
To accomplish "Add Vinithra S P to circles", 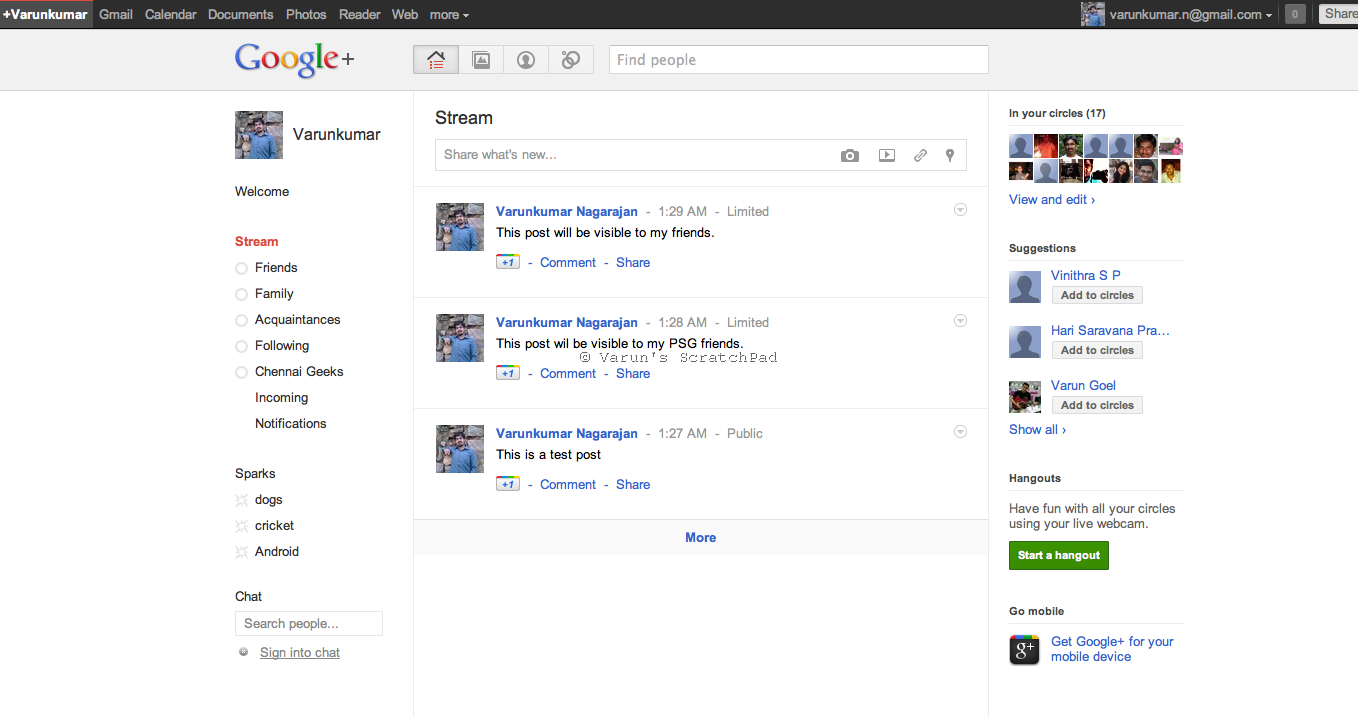I will [x=1097, y=295].
